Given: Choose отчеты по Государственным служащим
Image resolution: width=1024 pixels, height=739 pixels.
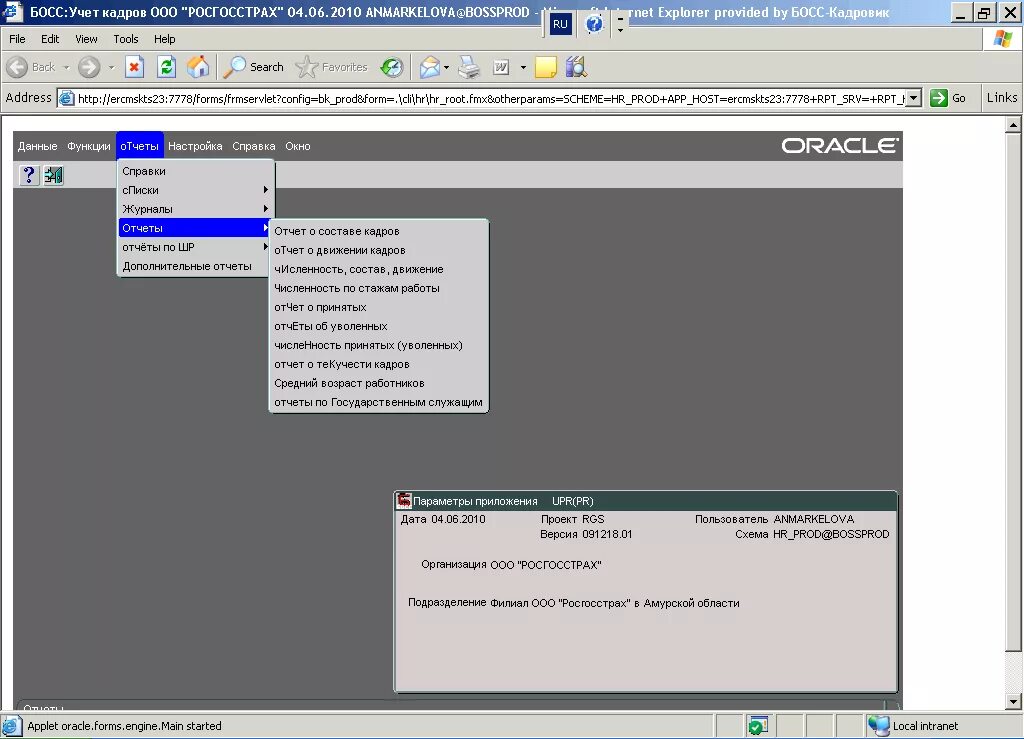Looking at the screenshot, I should coord(379,402).
